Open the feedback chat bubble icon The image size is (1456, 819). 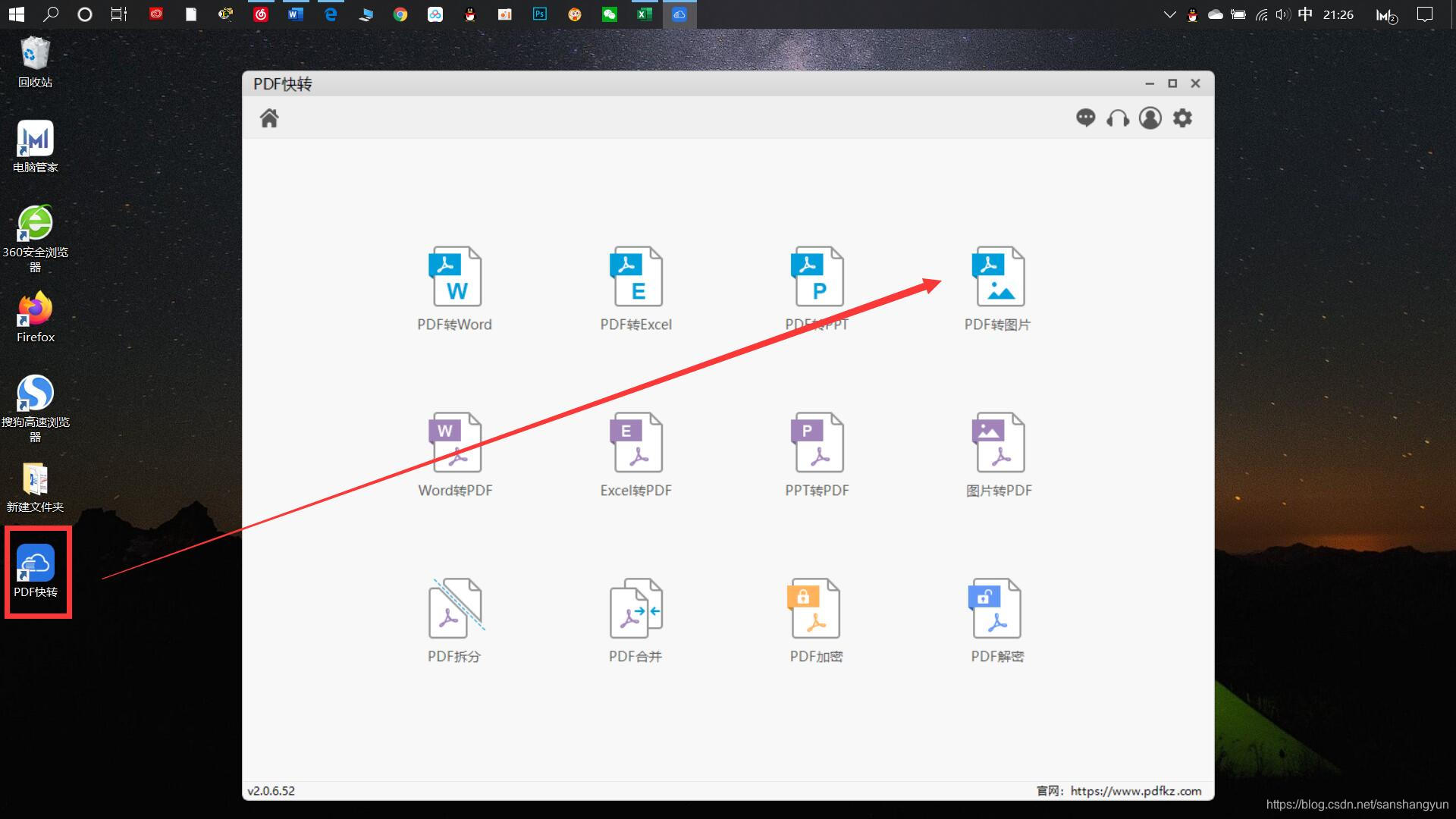1085,118
